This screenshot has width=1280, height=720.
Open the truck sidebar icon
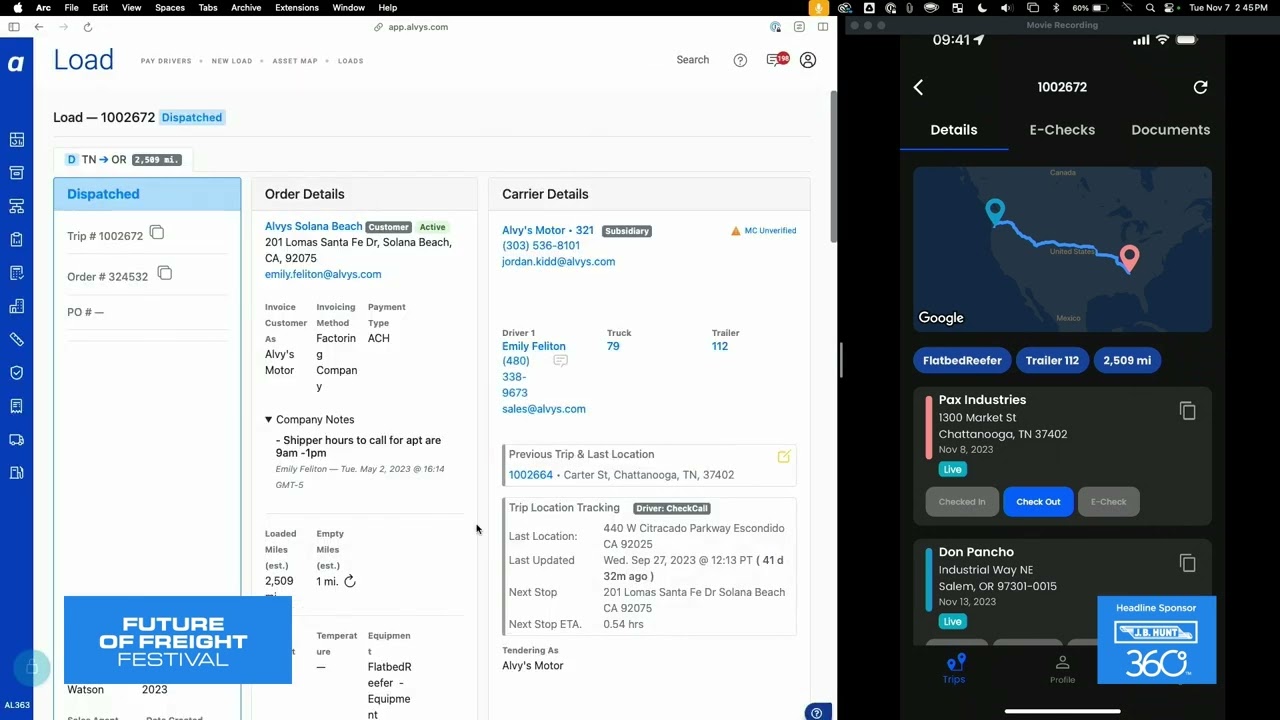pos(16,440)
